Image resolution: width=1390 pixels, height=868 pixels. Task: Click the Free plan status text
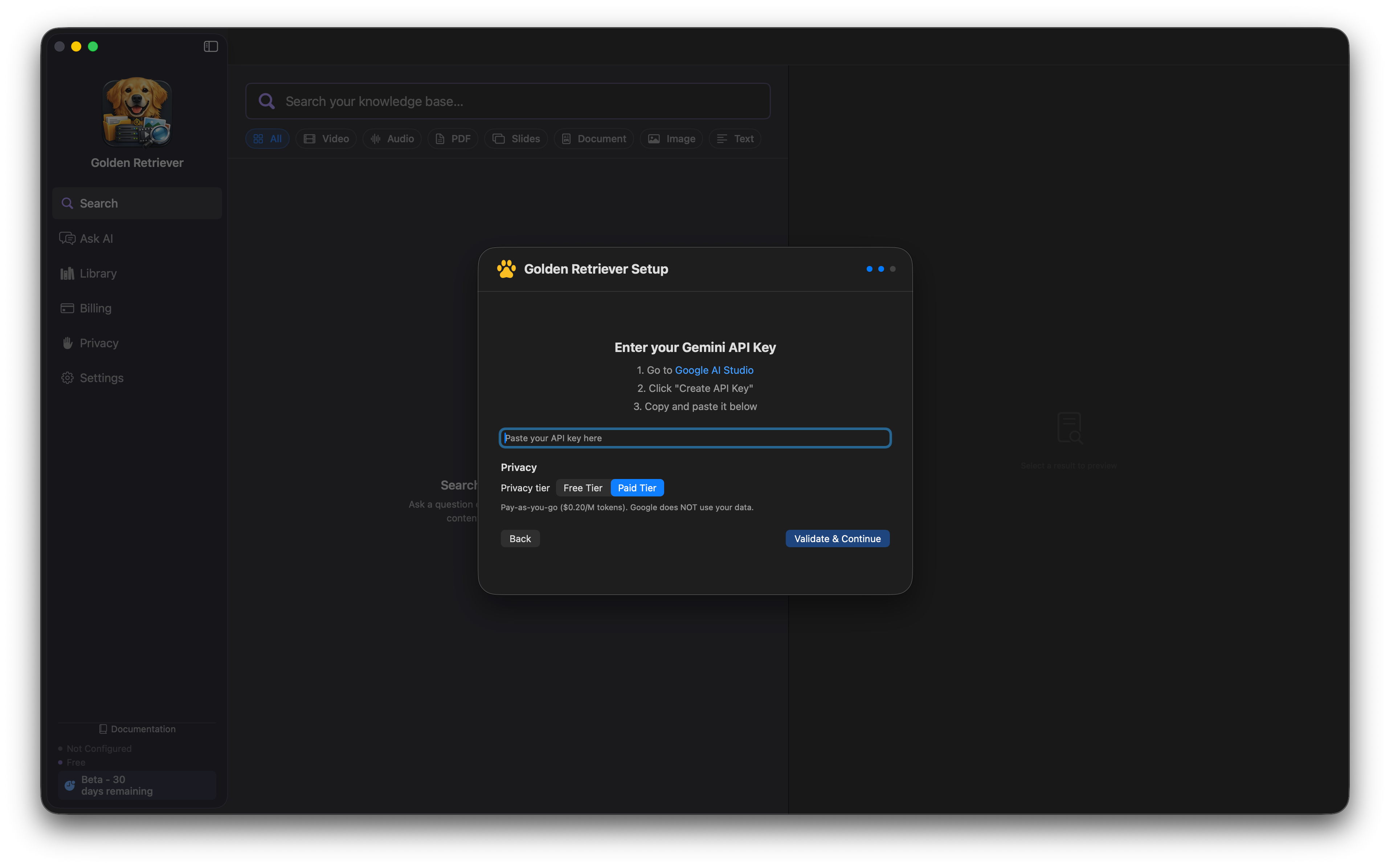pos(76,762)
